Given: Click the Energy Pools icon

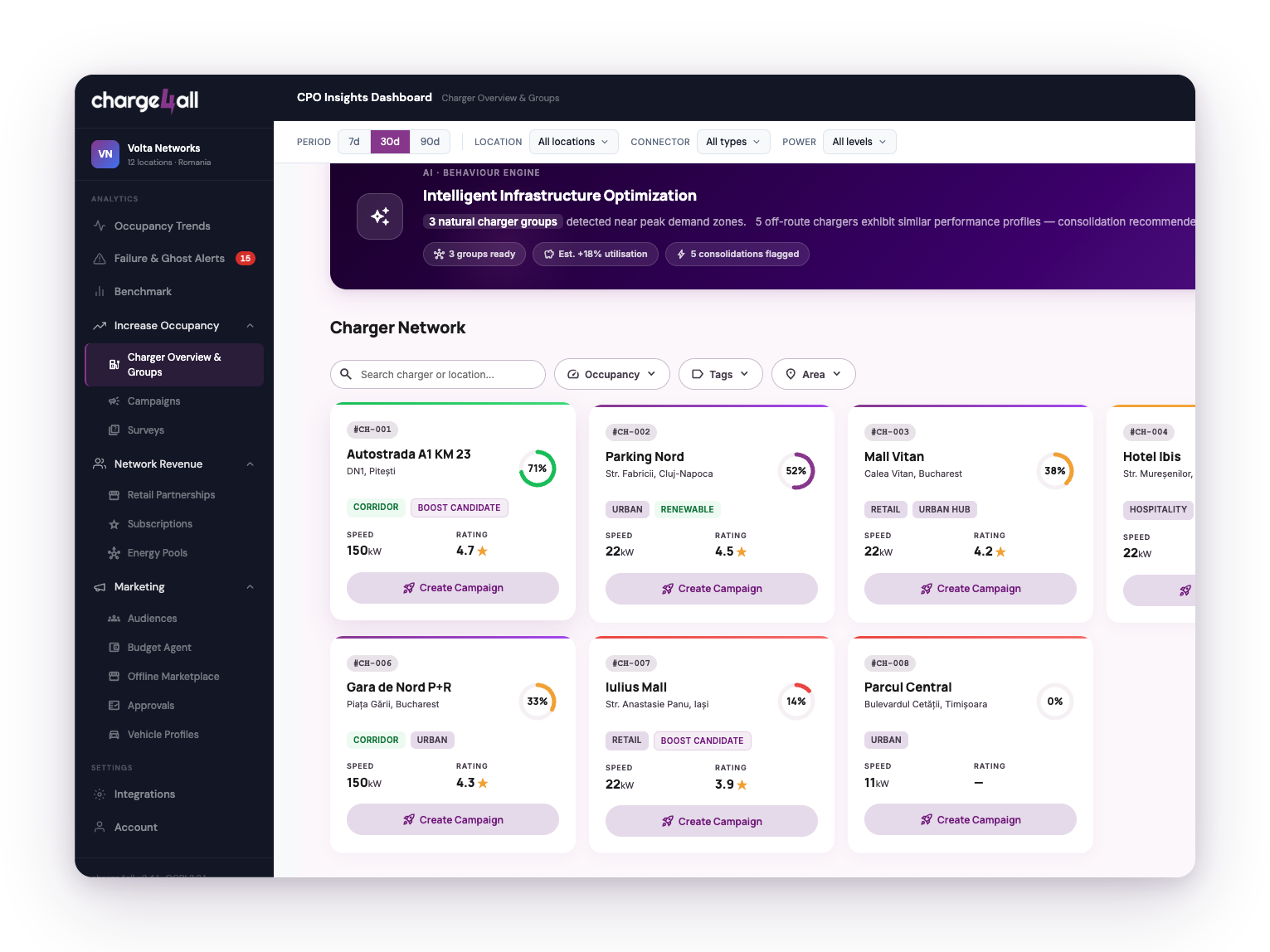Looking at the screenshot, I should click(x=114, y=553).
